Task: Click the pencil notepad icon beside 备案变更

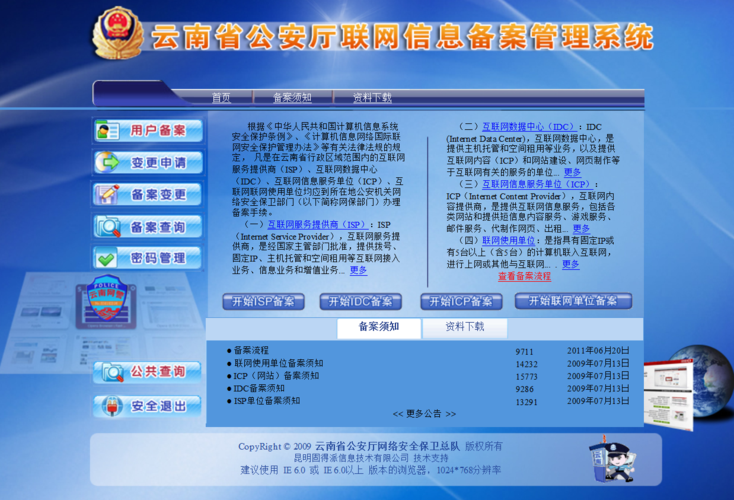Action: click(x=107, y=194)
